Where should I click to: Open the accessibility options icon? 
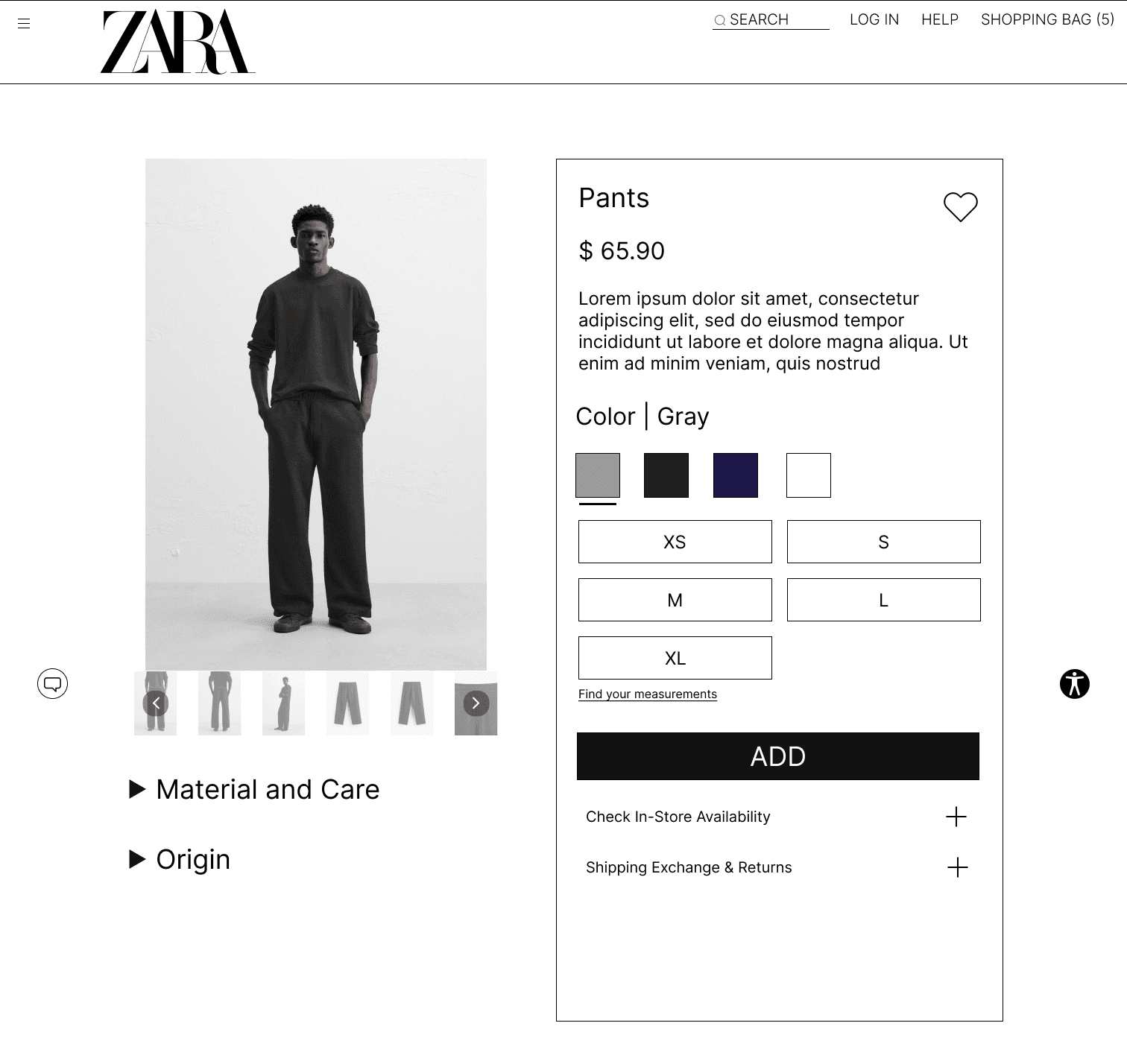coord(1075,683)
